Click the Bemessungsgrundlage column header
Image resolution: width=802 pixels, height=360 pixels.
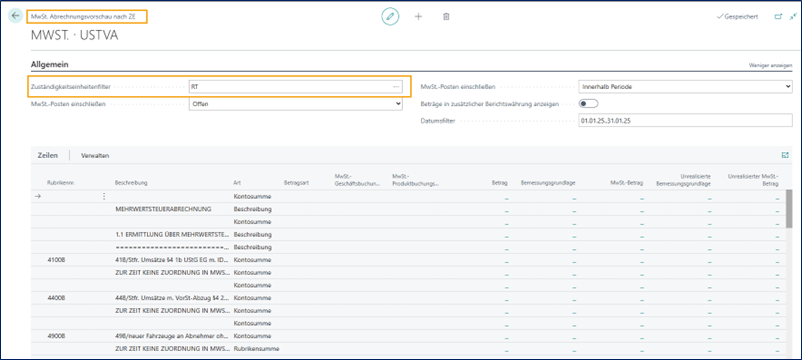pos(549,183)
